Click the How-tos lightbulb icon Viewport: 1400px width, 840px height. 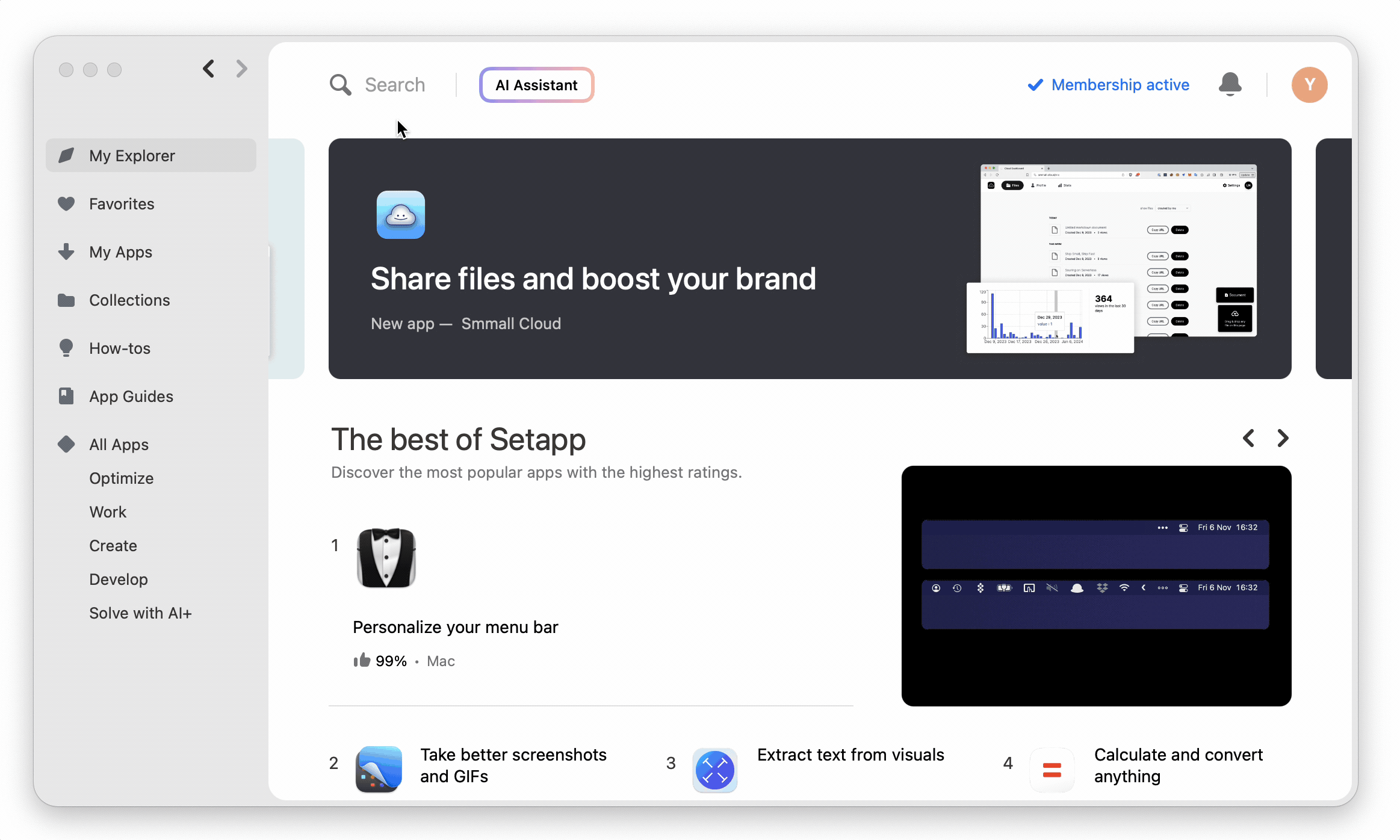pos(66,348)
